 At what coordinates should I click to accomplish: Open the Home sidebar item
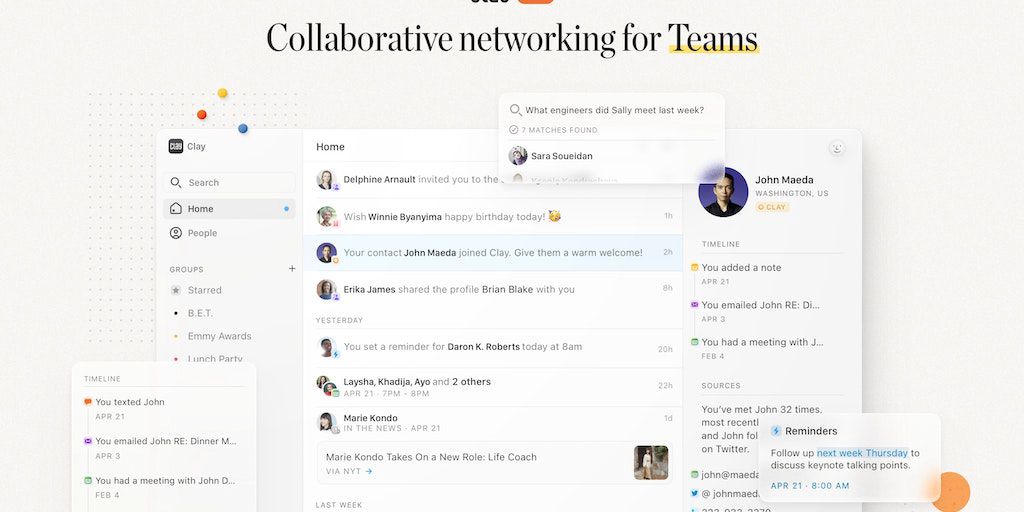(x=229, y=209)
